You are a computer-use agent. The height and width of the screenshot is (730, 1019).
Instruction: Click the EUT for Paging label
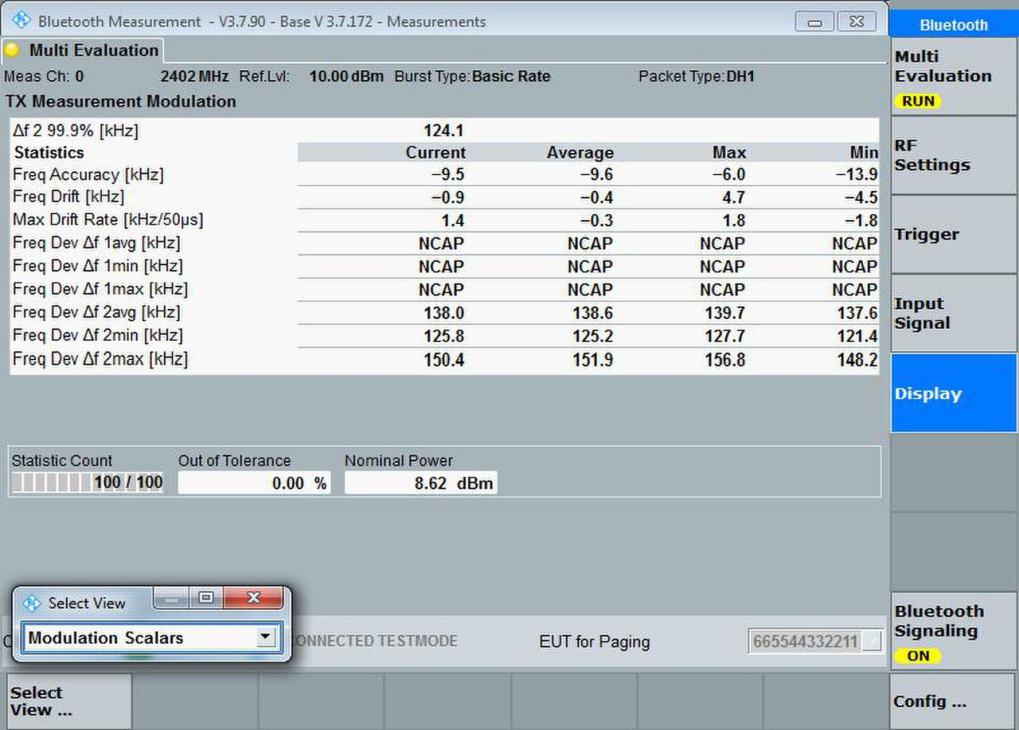[594, 642]
